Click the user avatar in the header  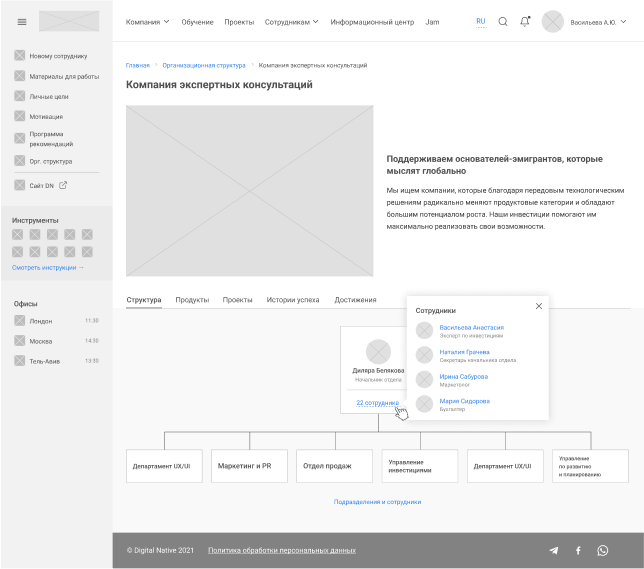click(552, 22)
